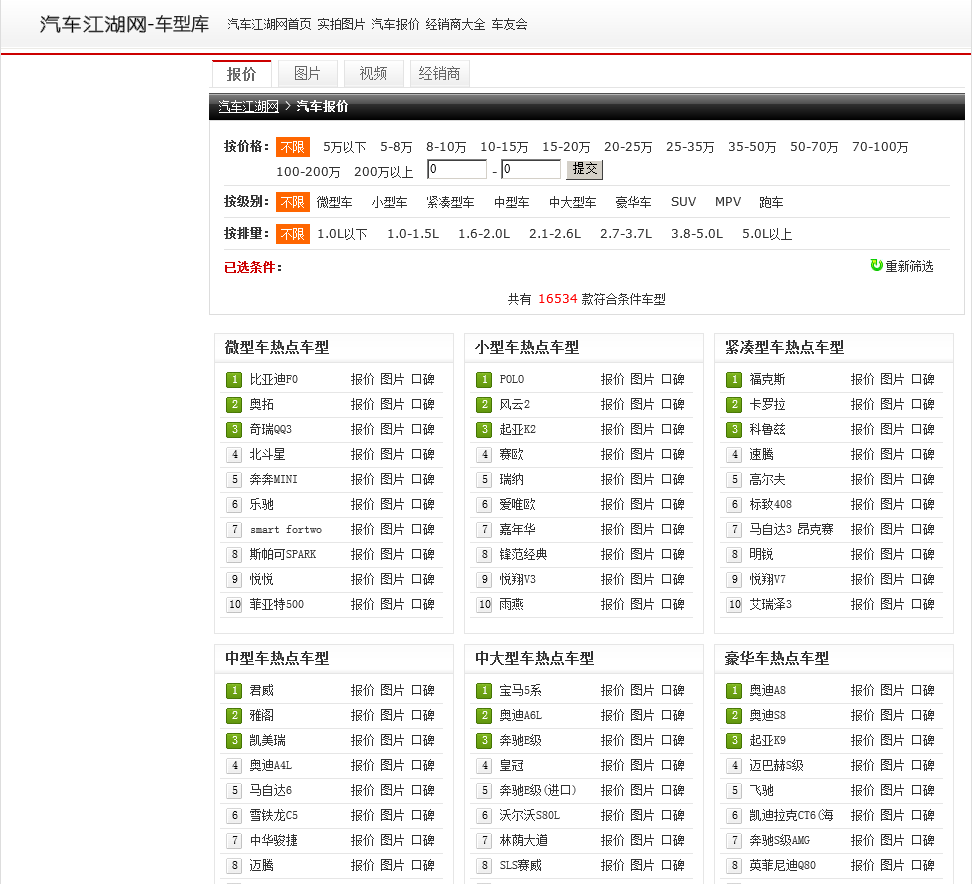Open 口碑 for 迈巴赫S级

pyautogui.click(x=922, y=766)
